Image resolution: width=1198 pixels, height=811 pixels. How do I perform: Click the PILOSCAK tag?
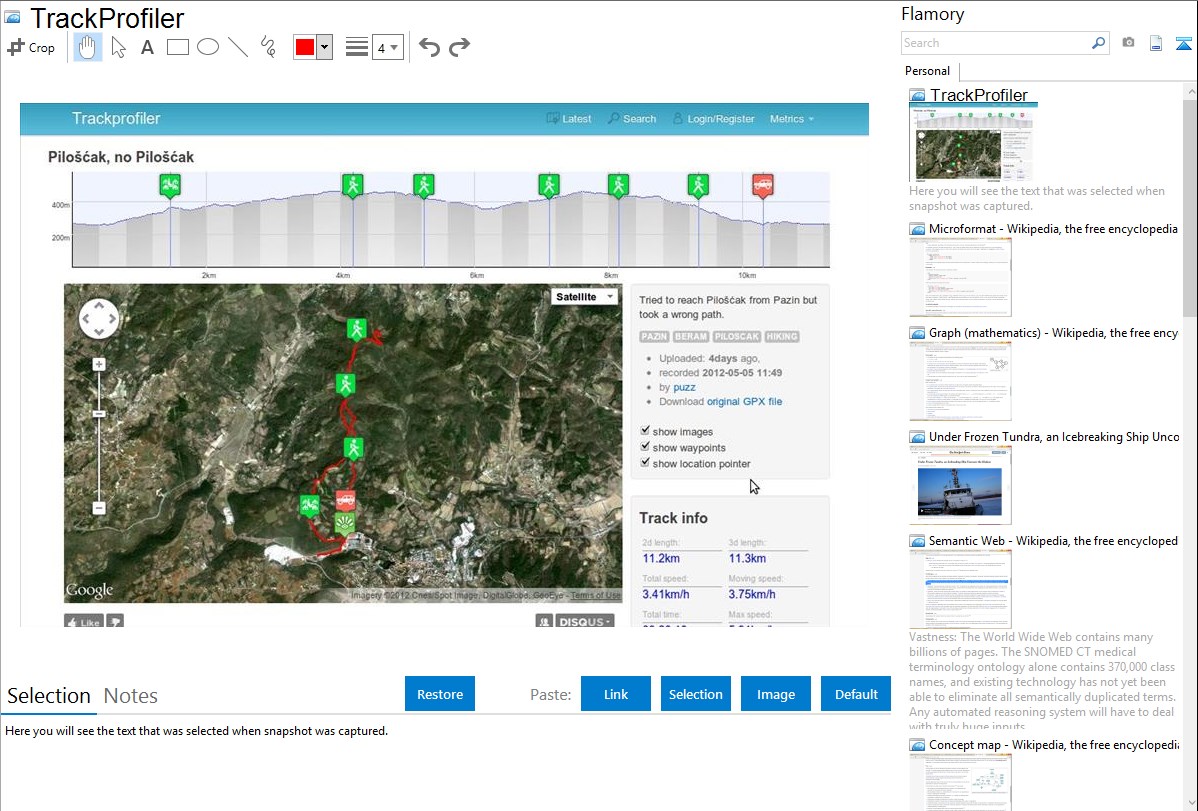737,336
